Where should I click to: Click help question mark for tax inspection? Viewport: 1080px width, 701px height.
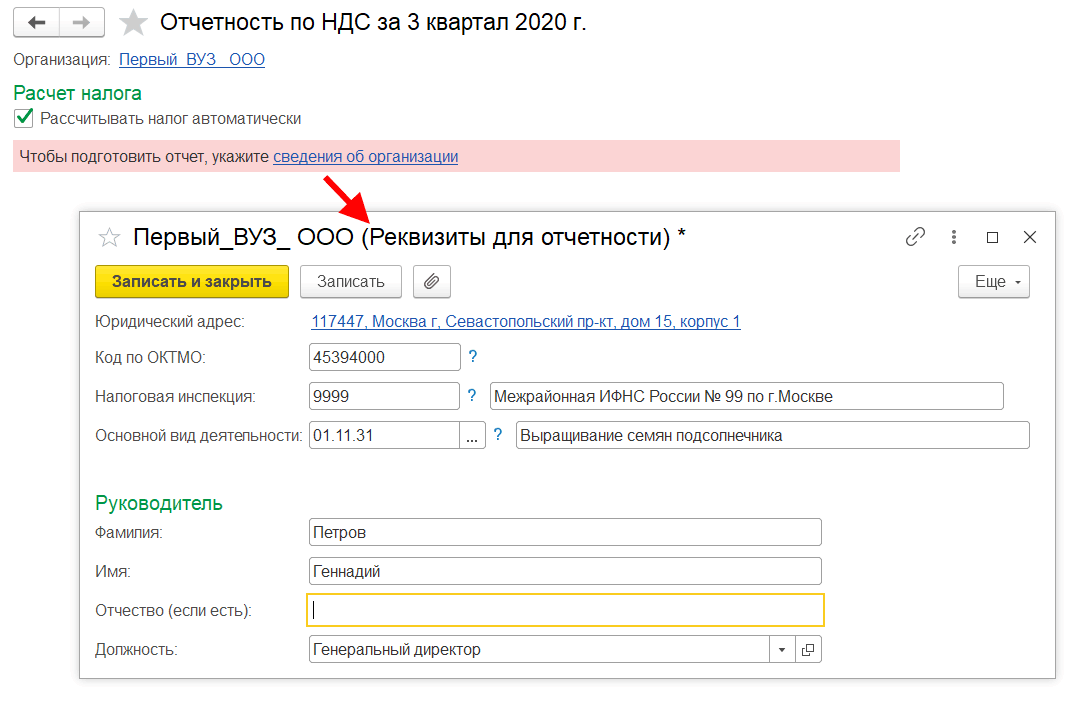tap(473, 396)
